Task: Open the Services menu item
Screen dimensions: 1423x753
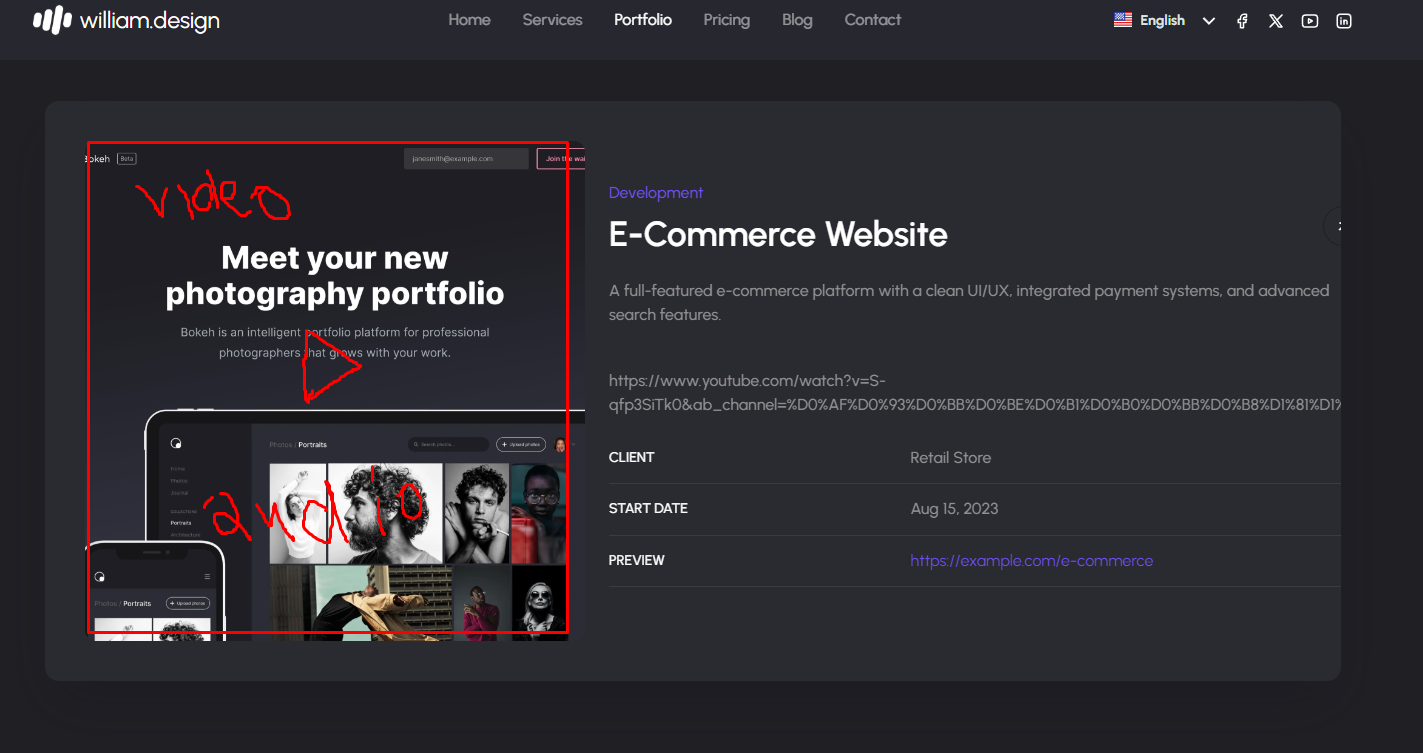Action: (552, 20)
